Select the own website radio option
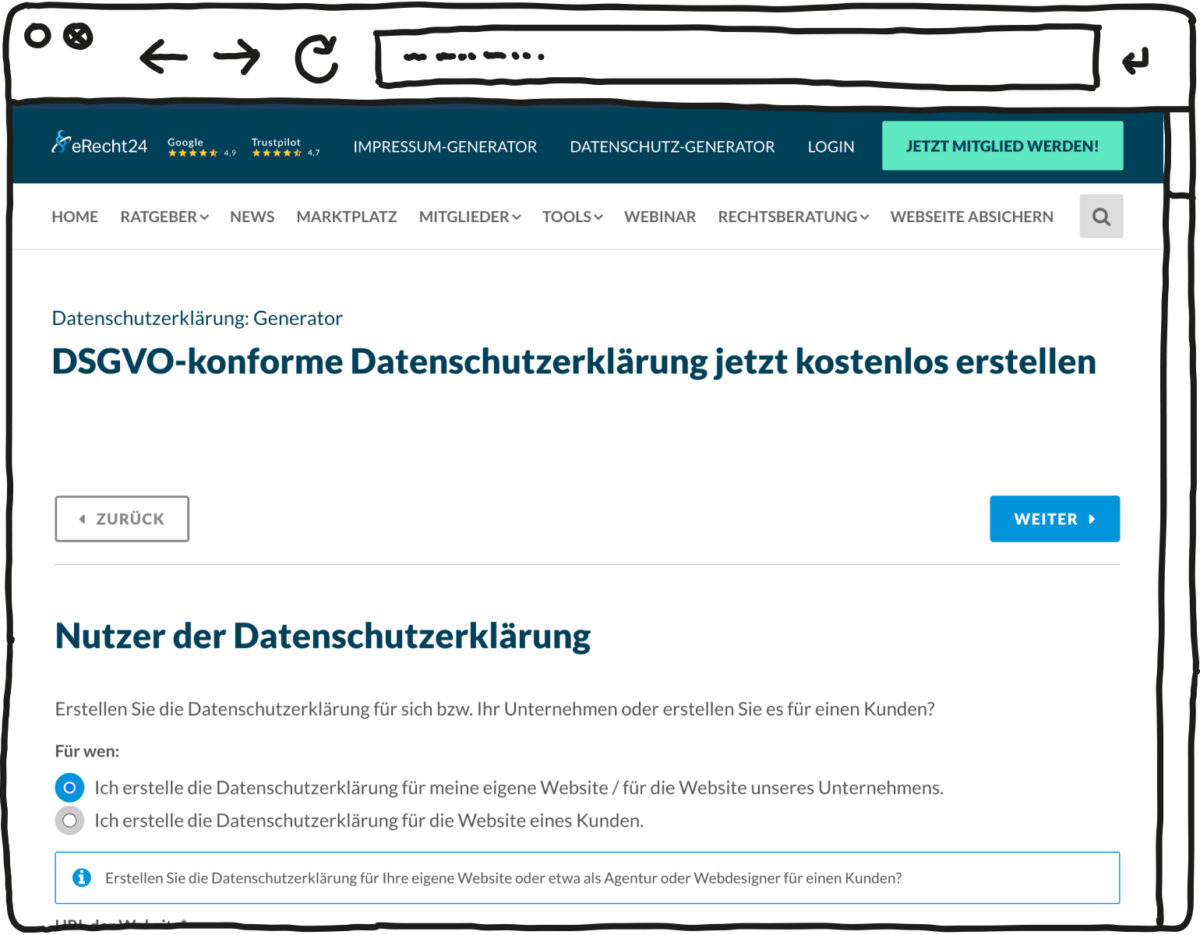The width and height of the screenshot is (1200, 935). pos(69,788)
